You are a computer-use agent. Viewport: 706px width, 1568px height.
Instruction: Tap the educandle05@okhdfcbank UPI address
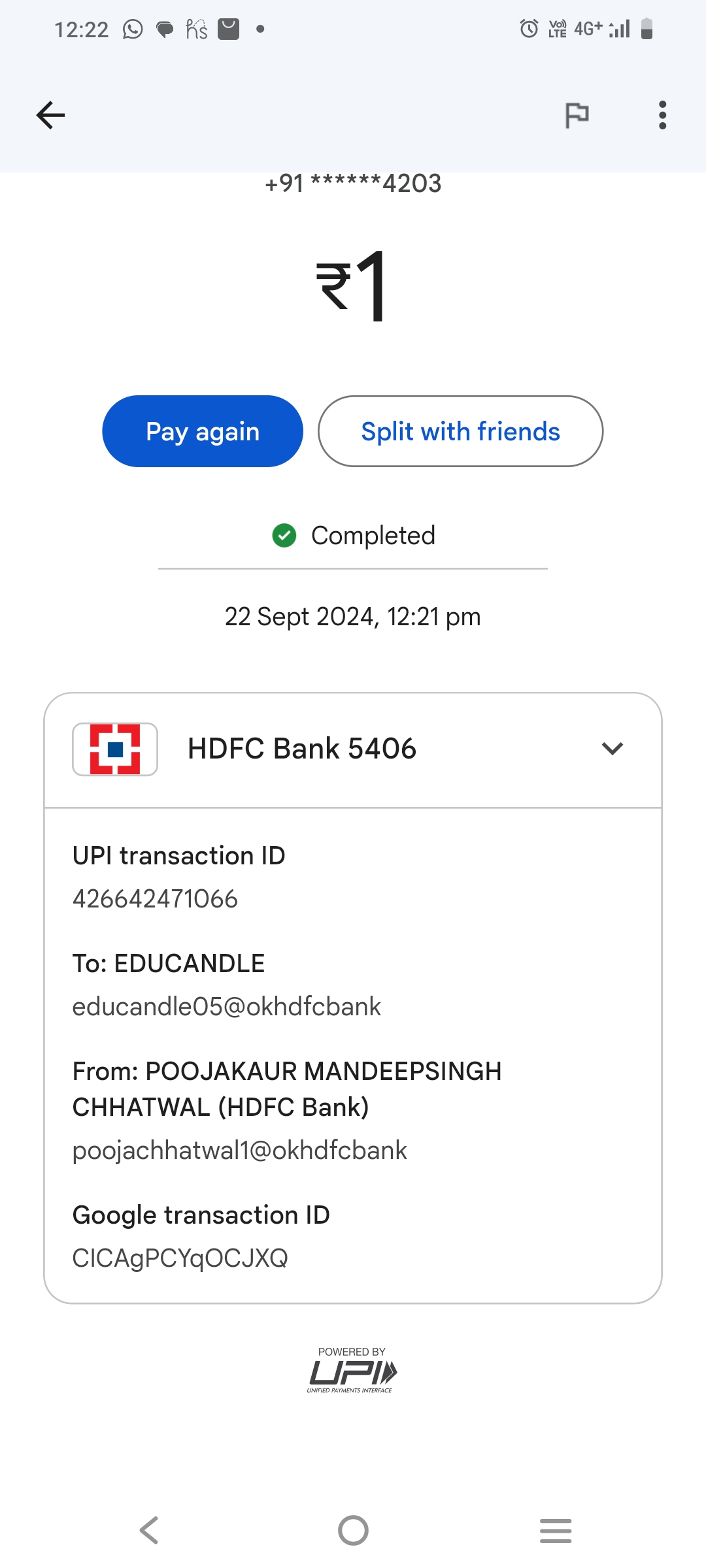226,1007
